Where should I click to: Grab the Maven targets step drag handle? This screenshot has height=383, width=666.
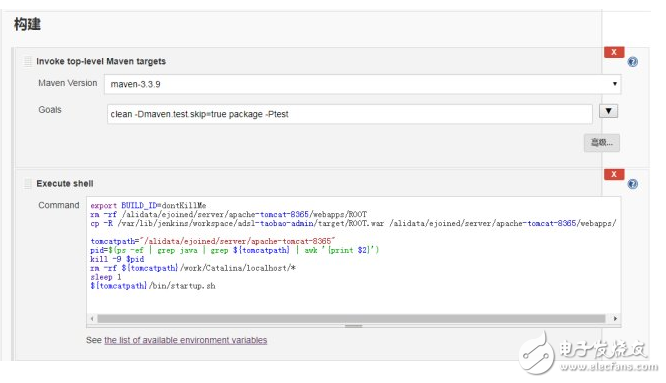[28, 62]
